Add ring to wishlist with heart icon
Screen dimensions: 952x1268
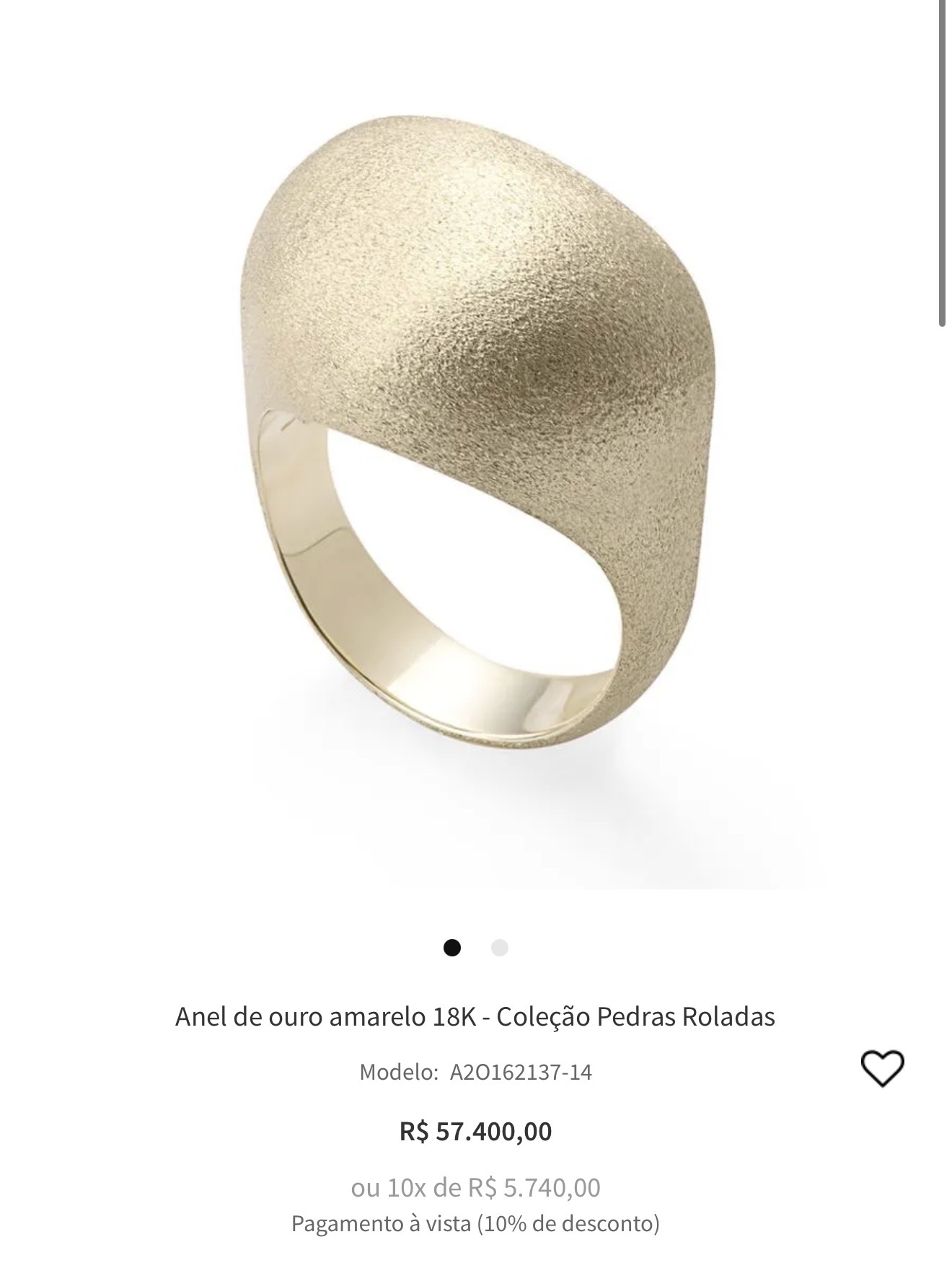click(882, 1068)
